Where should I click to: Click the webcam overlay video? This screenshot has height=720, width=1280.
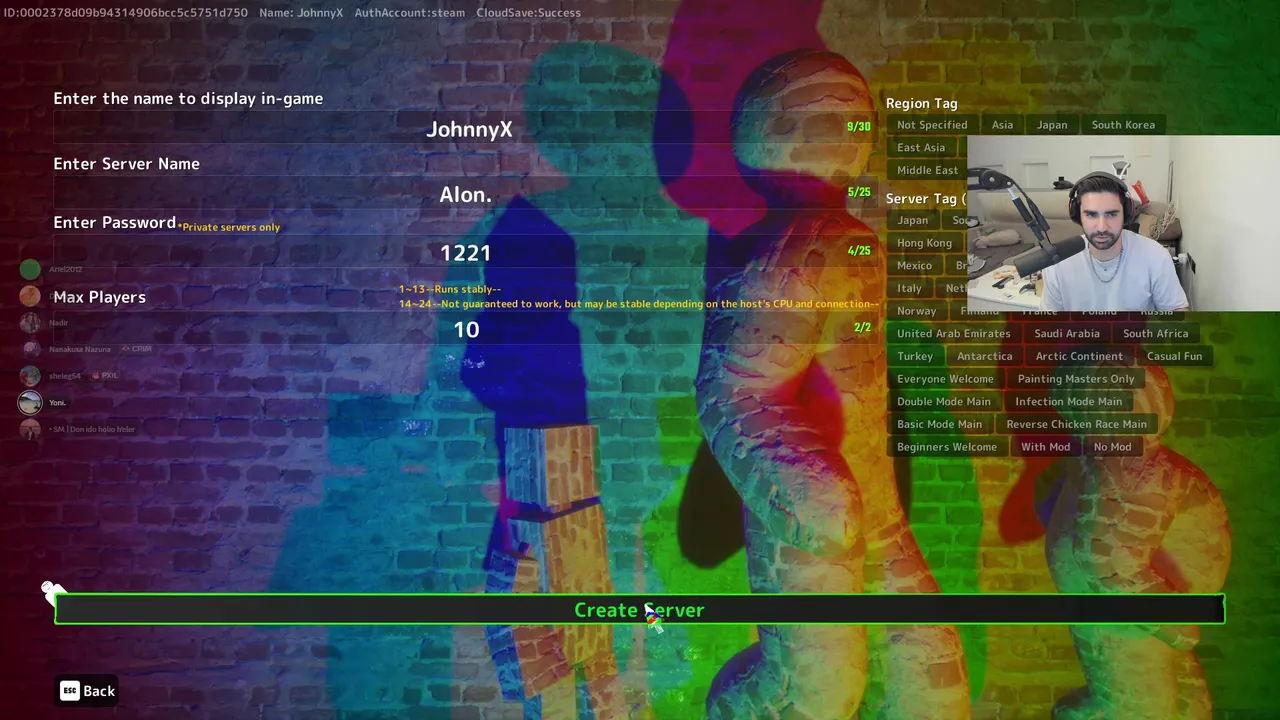(x=1124, y=224)
